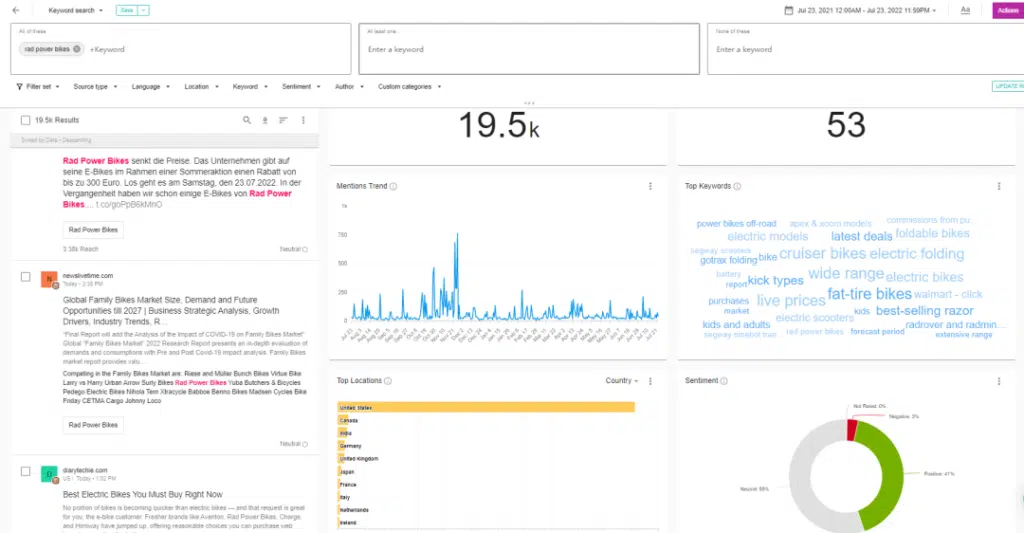Show info tooltip for Top Keywords
Screen dimensions: 1024x533
click(737, 186)
